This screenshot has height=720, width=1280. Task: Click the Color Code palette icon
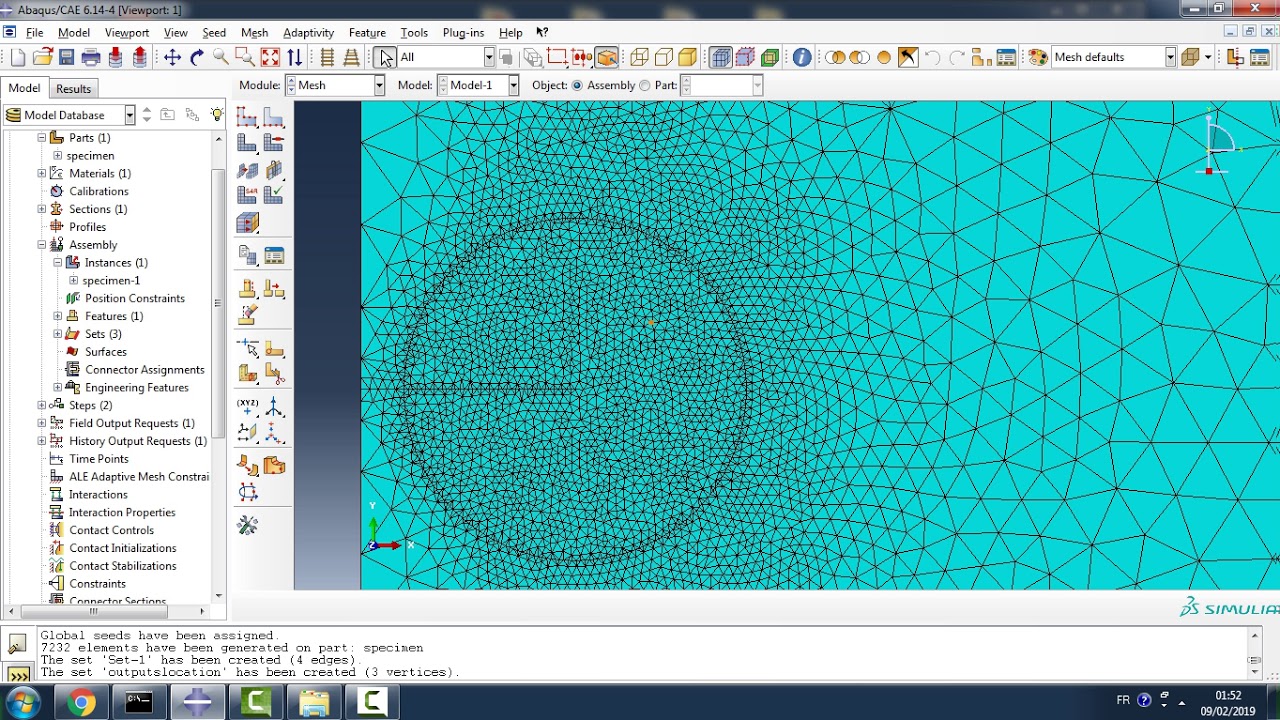point(1038,57)
